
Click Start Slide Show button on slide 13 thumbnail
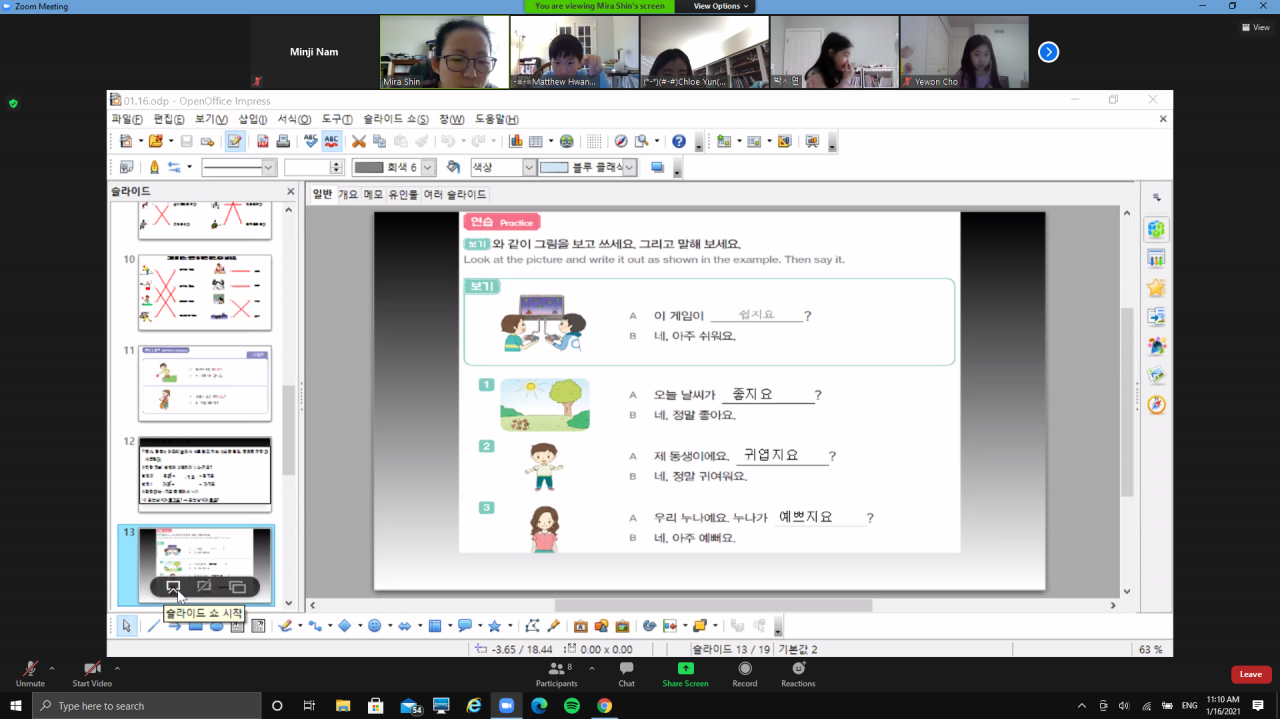pos(173,587)
